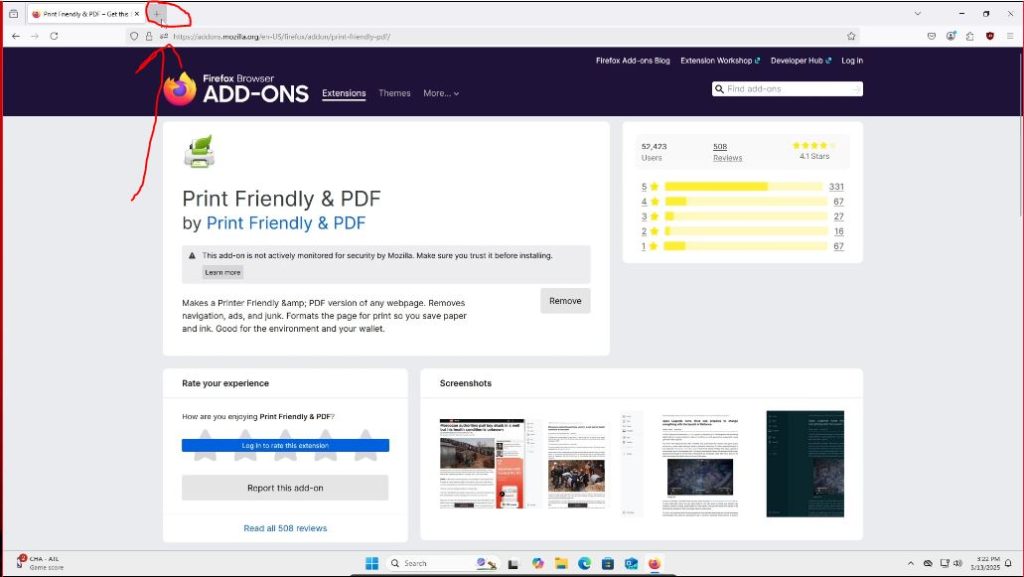Click Log in to rate this extension

(x=285, y=445)
